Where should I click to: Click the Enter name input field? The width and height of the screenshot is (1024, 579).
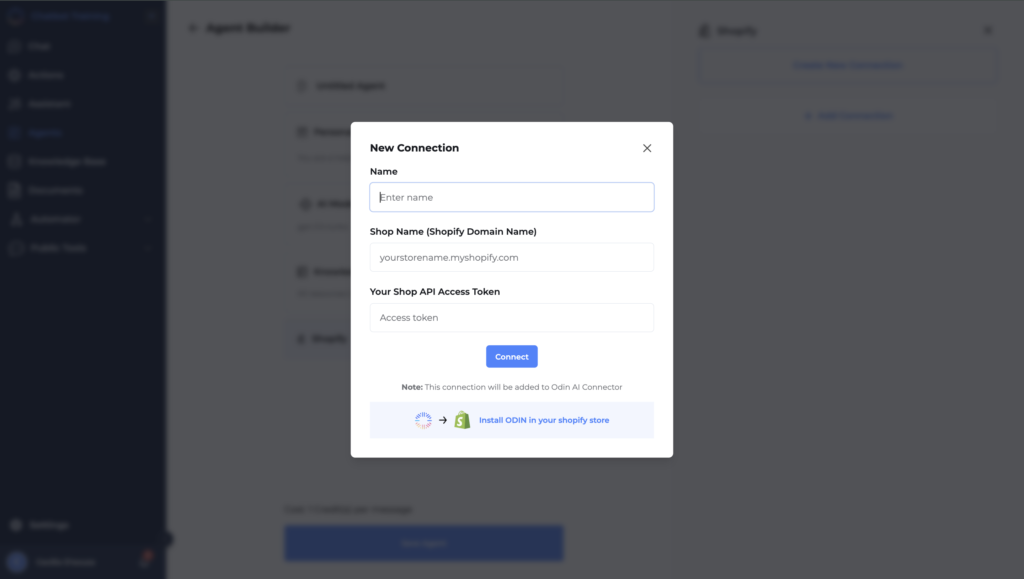click(x=511, y=197)
